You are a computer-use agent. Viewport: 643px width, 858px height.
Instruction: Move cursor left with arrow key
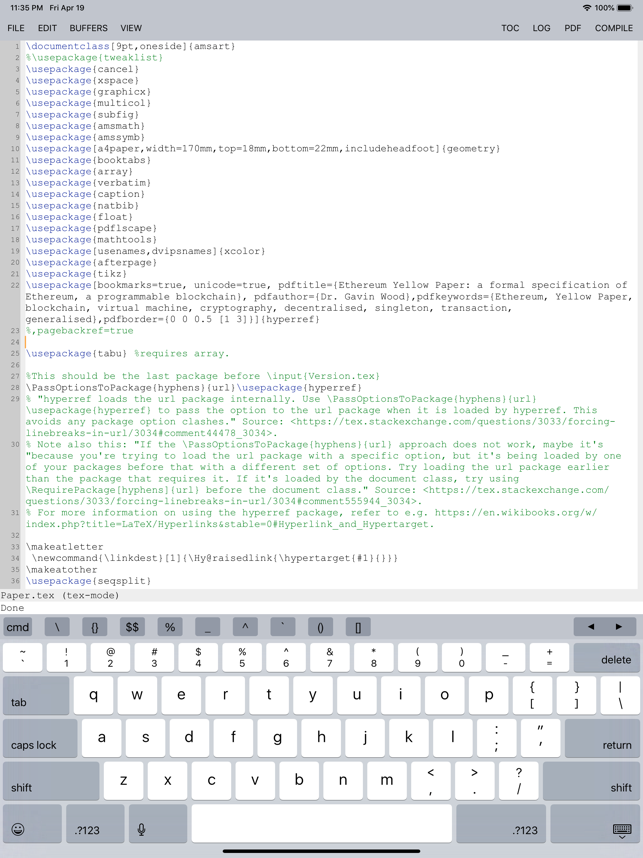[x=590, y=627]
